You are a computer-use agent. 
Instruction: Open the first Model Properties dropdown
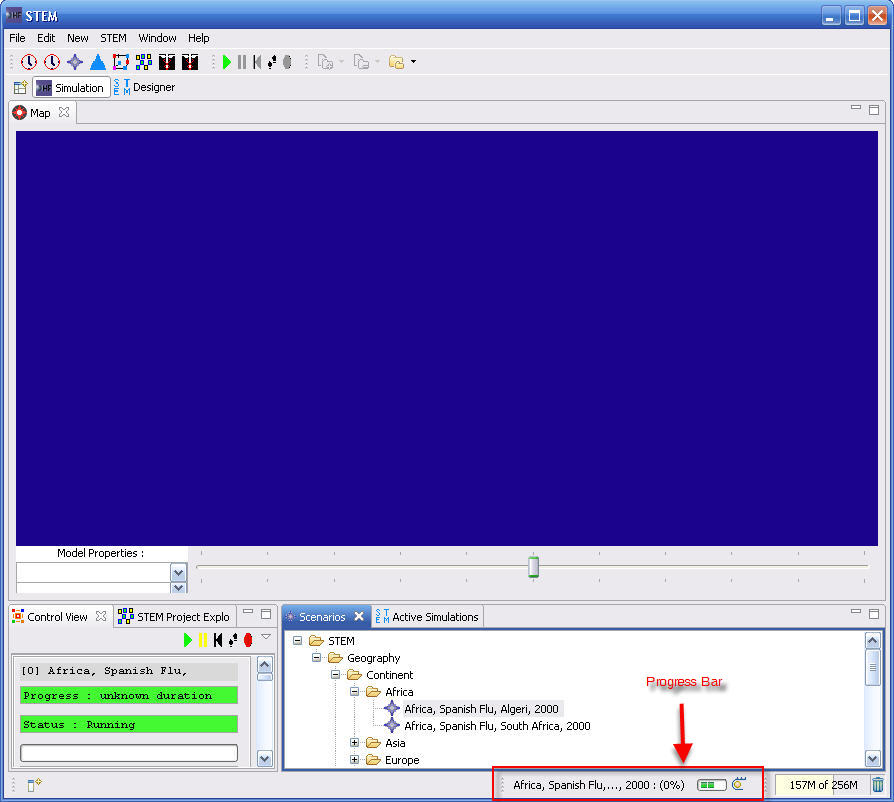[x=179, y=573]
